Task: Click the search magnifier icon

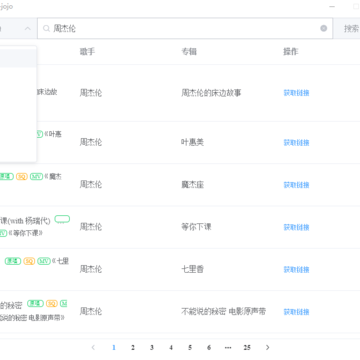Action: [46, 28]
